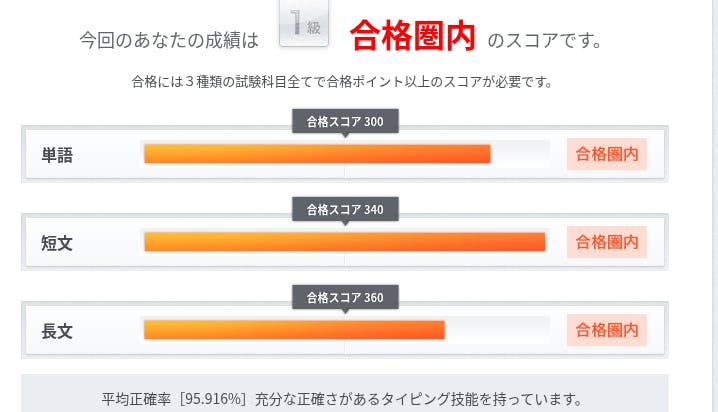Click the 合格スコア 340 marker label
Image resolution: width=718 pixels, height=412 pixels.
[x=345, y=209]
